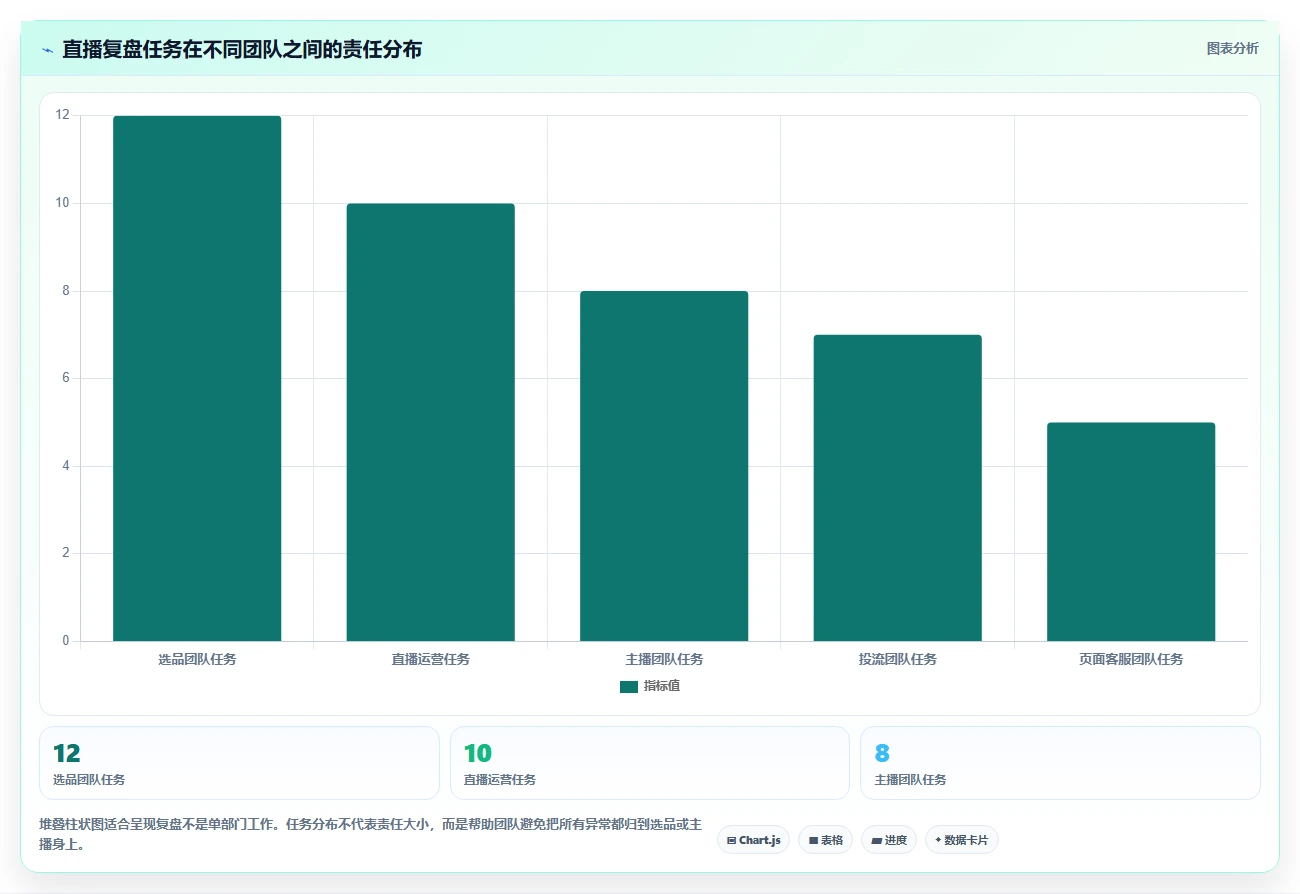The height and width of the screenshot is (894, 1300).
Task: Click the 主播团队任务 x-axis label
Action: [x=664, y=660]
